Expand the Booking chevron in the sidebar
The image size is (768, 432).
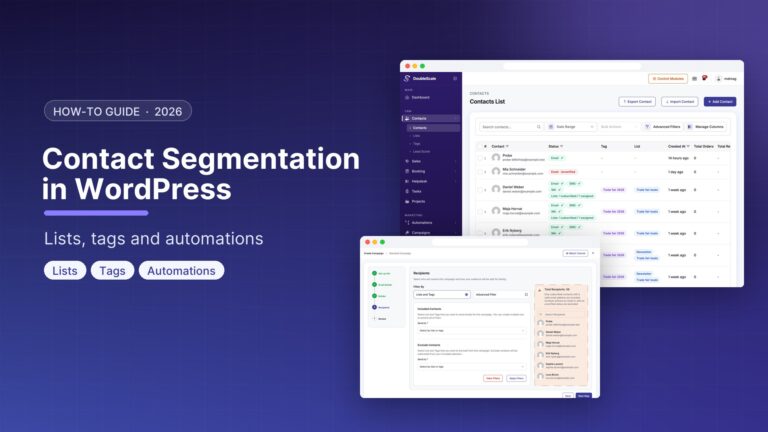(x=455, y=171)
